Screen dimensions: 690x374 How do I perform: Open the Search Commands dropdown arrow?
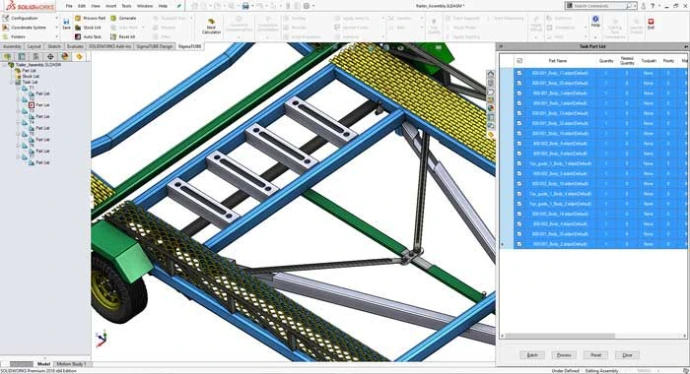(x=635, y=6)
